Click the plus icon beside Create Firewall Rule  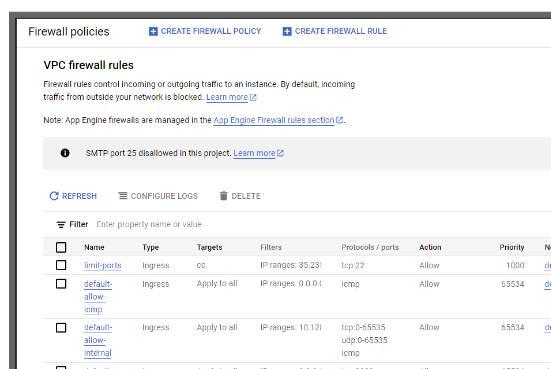287,31
